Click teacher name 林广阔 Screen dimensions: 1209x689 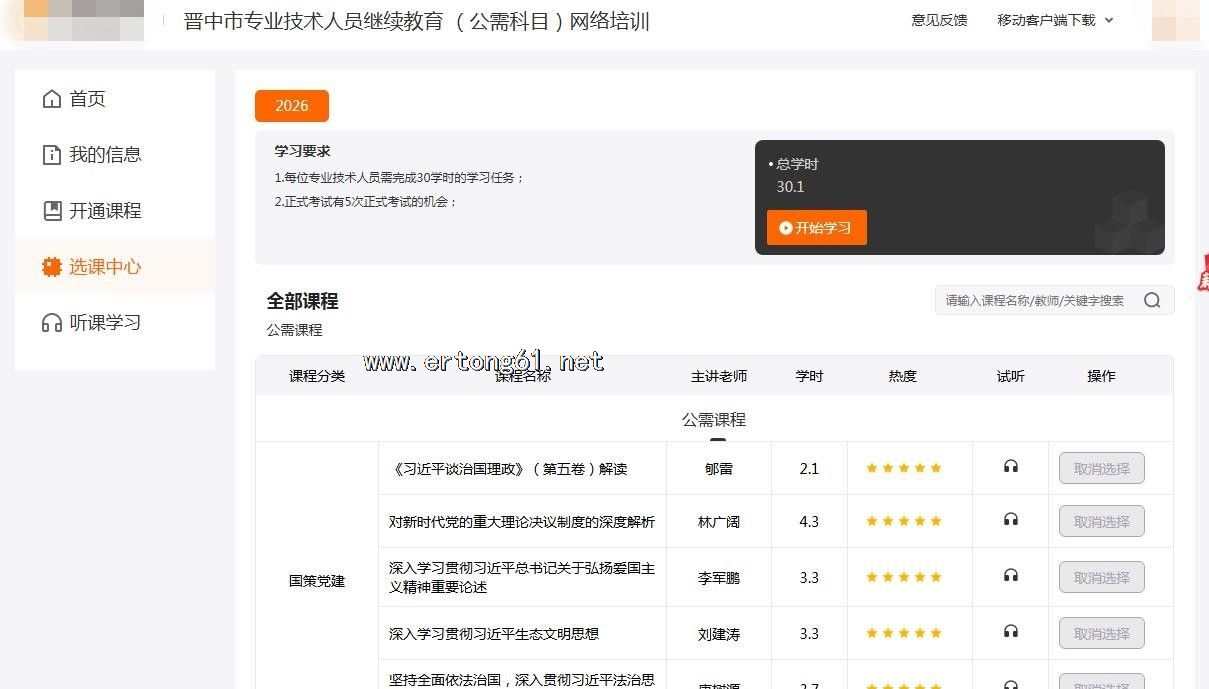click(719, 522)
